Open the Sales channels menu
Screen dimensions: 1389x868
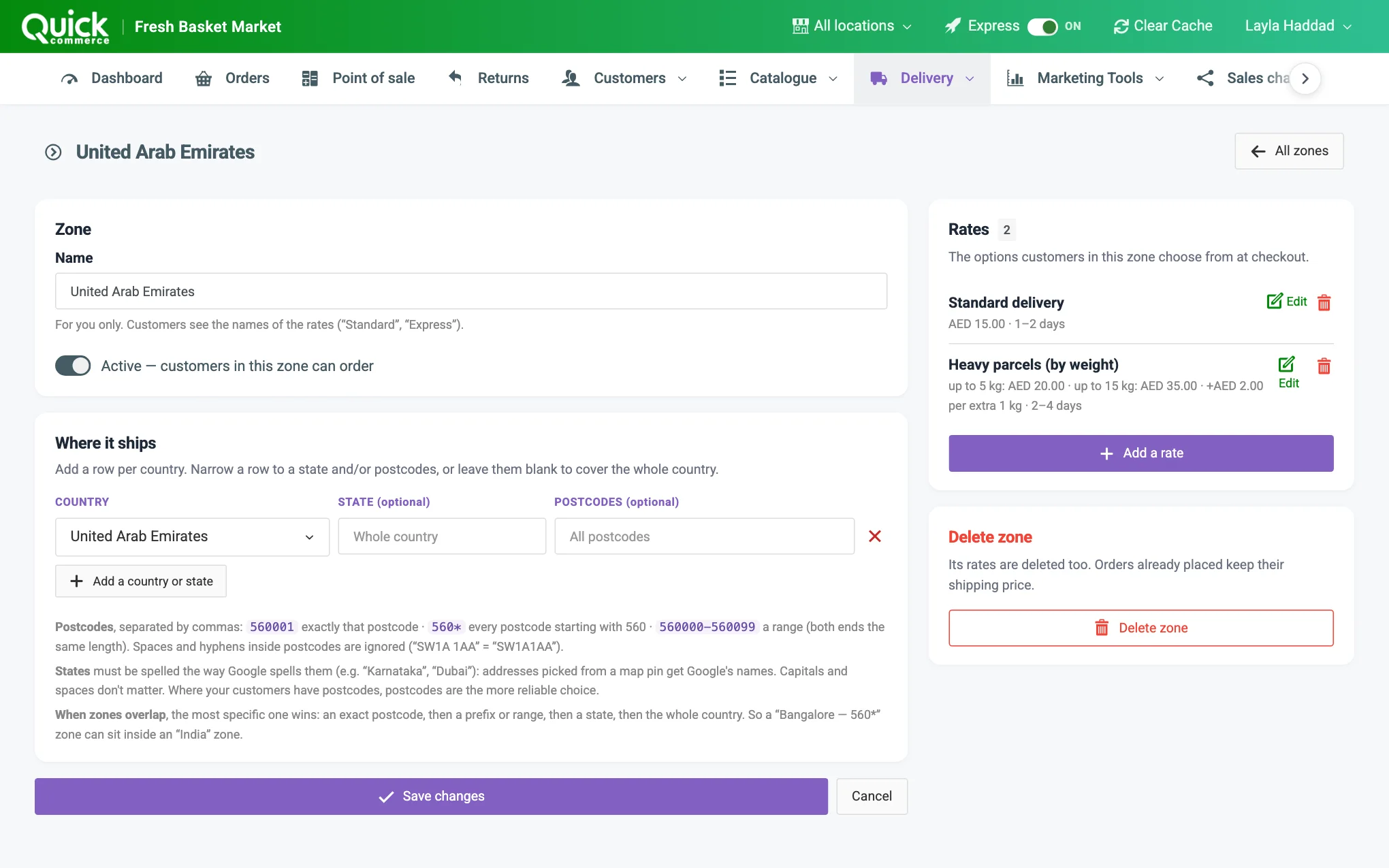pos(1243,78)
